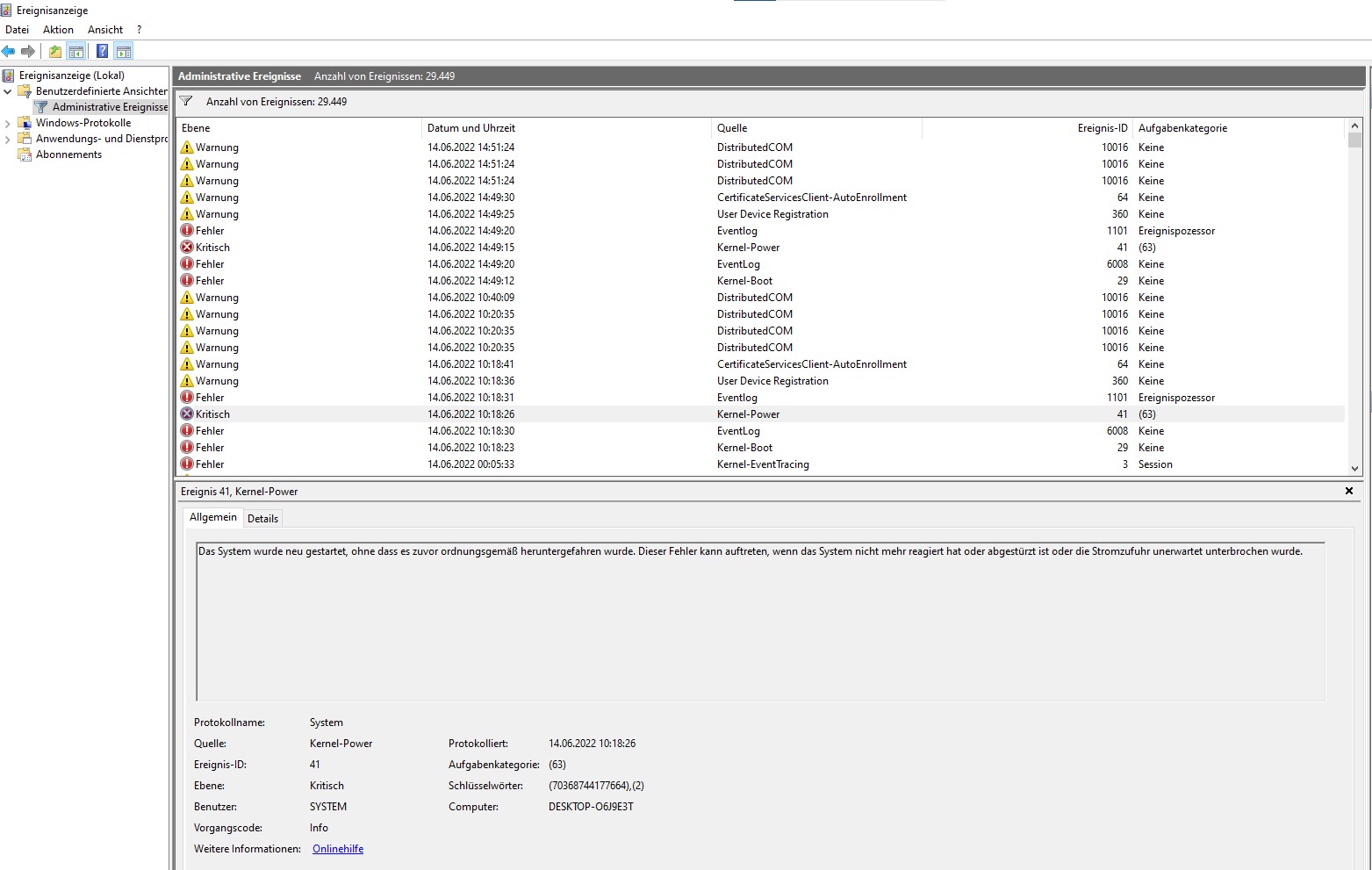Screen dimensions: 1372x870
Task: Click the critical icon of the selected 10:18:26 row
Action: point(187,414)
